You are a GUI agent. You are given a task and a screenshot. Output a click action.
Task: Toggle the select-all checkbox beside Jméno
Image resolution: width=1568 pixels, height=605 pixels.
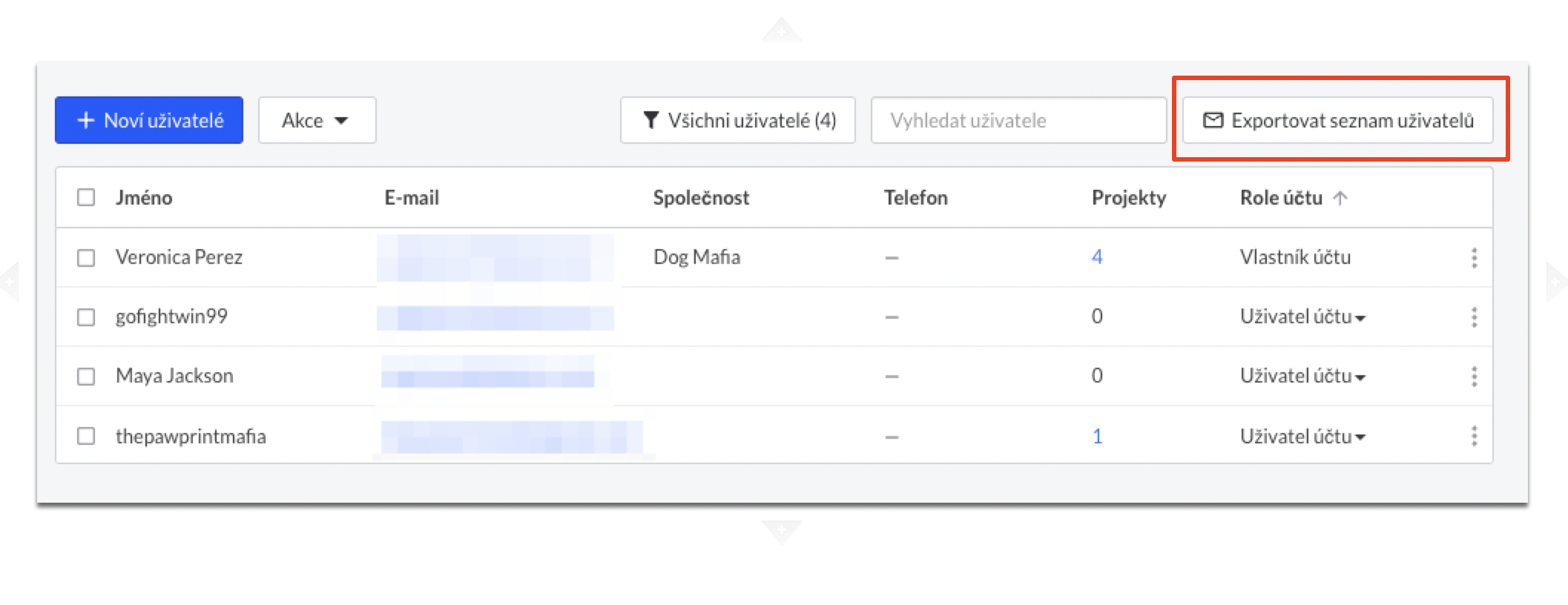pos(86,197)
